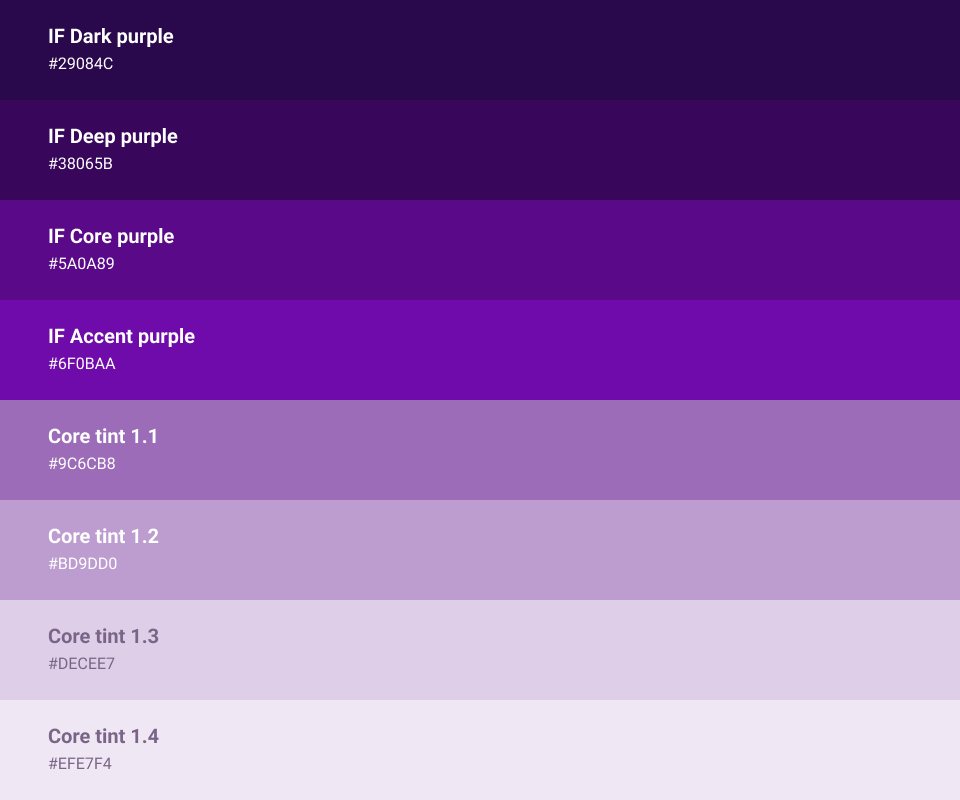Select the #BD9DD0 hex code

[83, 564]
